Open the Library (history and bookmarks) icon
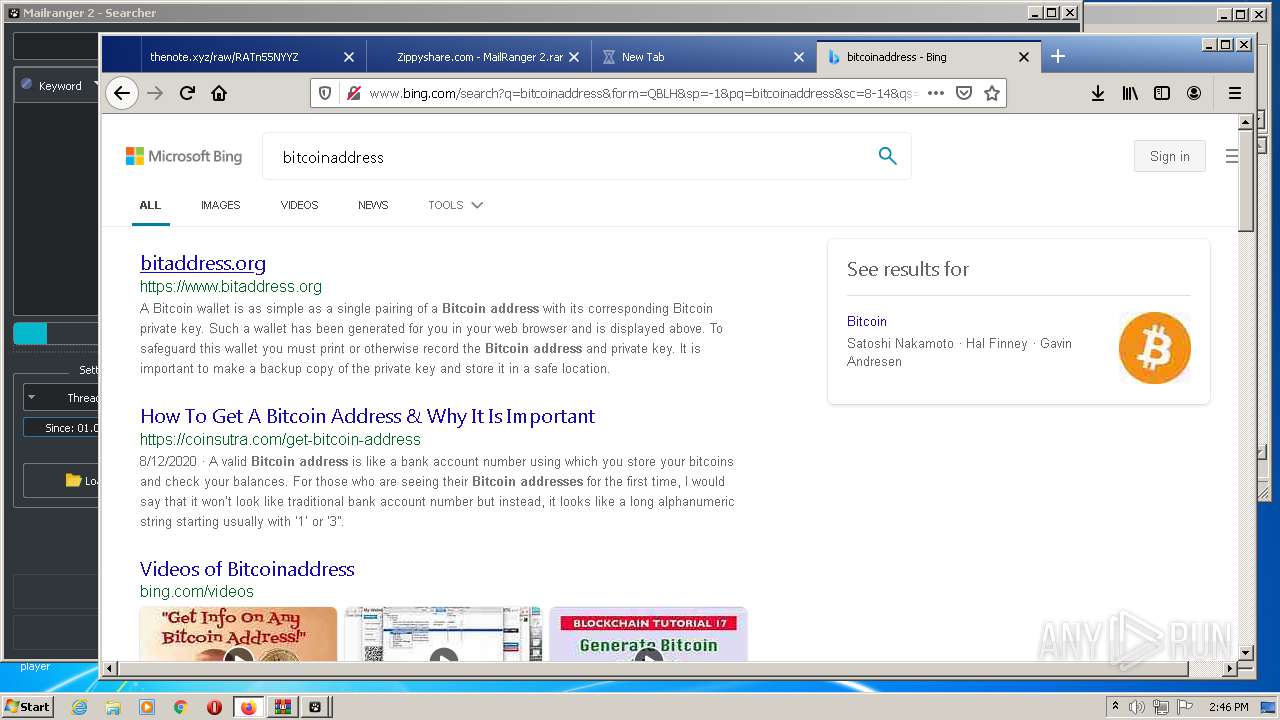 pos(1130,93)
